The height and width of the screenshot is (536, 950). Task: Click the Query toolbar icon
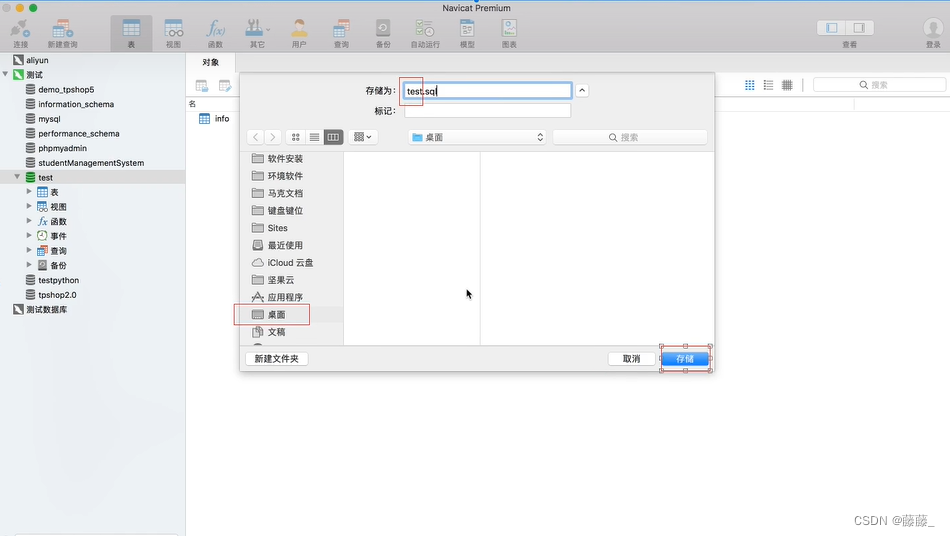coord(341,33)
